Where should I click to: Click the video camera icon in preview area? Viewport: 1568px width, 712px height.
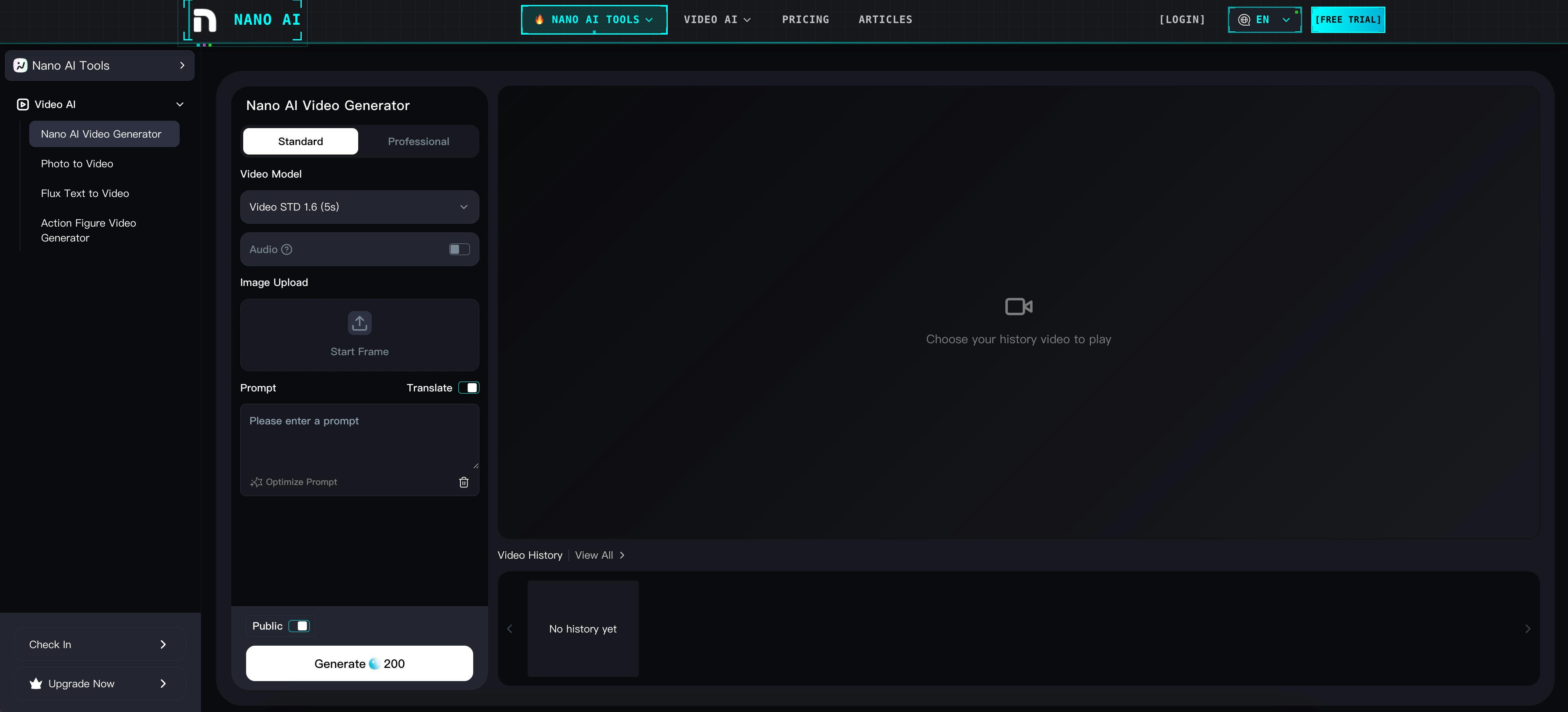point(1019,306)
